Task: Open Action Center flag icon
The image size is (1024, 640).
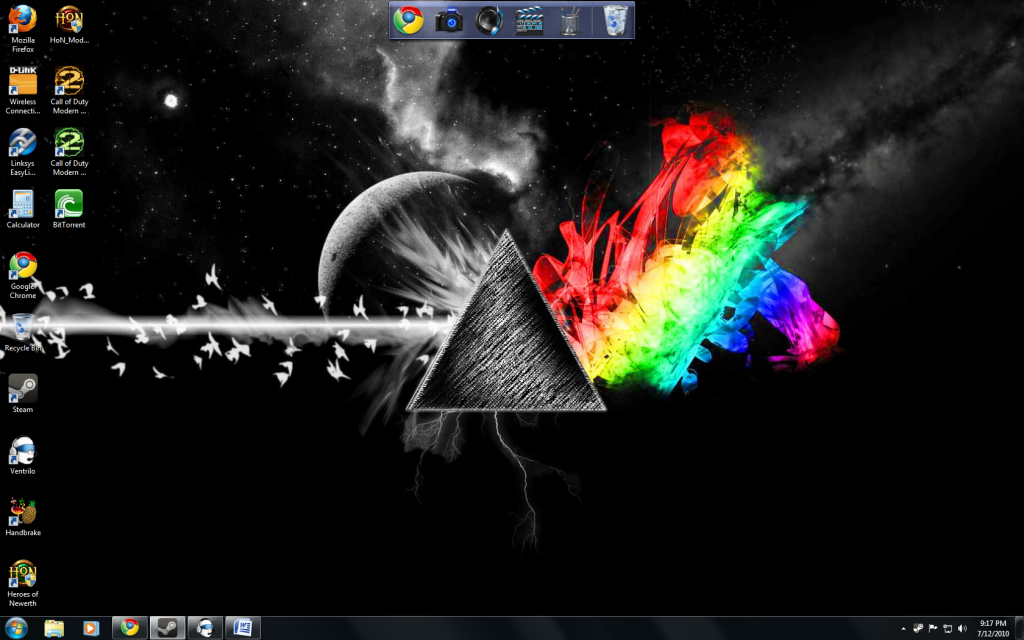Action: pos(933,629)
